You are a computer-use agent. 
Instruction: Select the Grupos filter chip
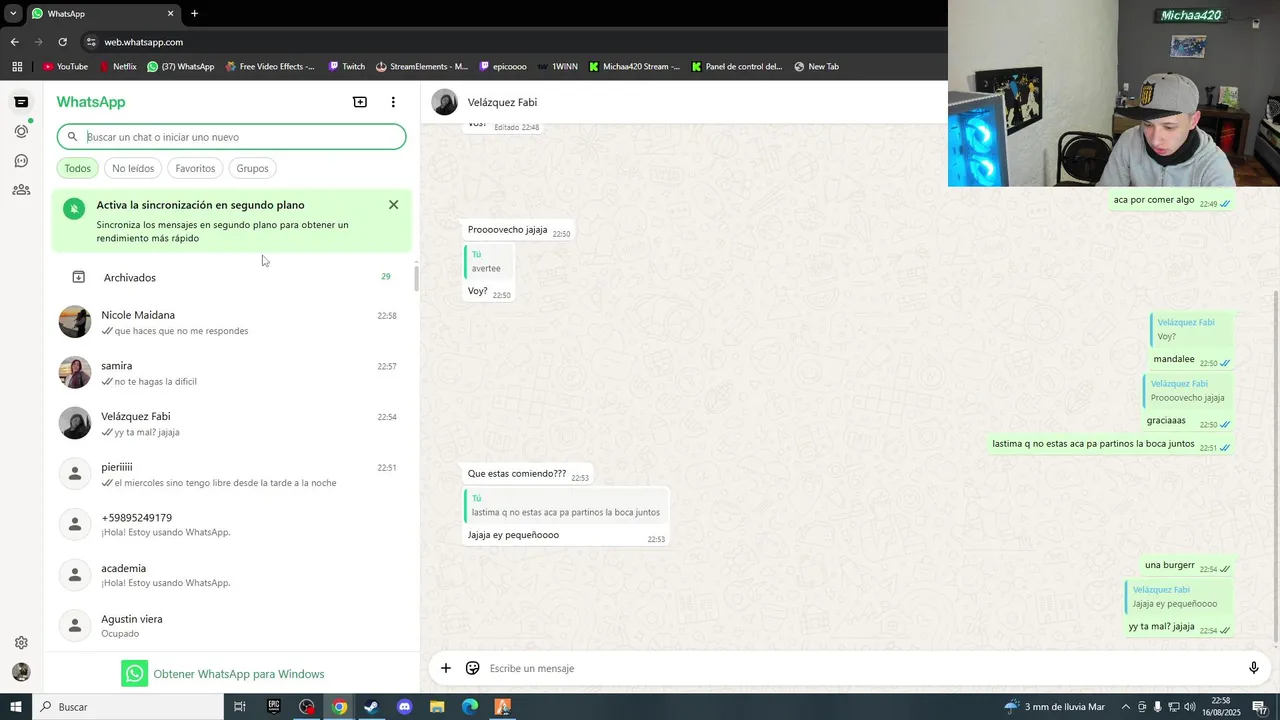(x=252, y=168)
